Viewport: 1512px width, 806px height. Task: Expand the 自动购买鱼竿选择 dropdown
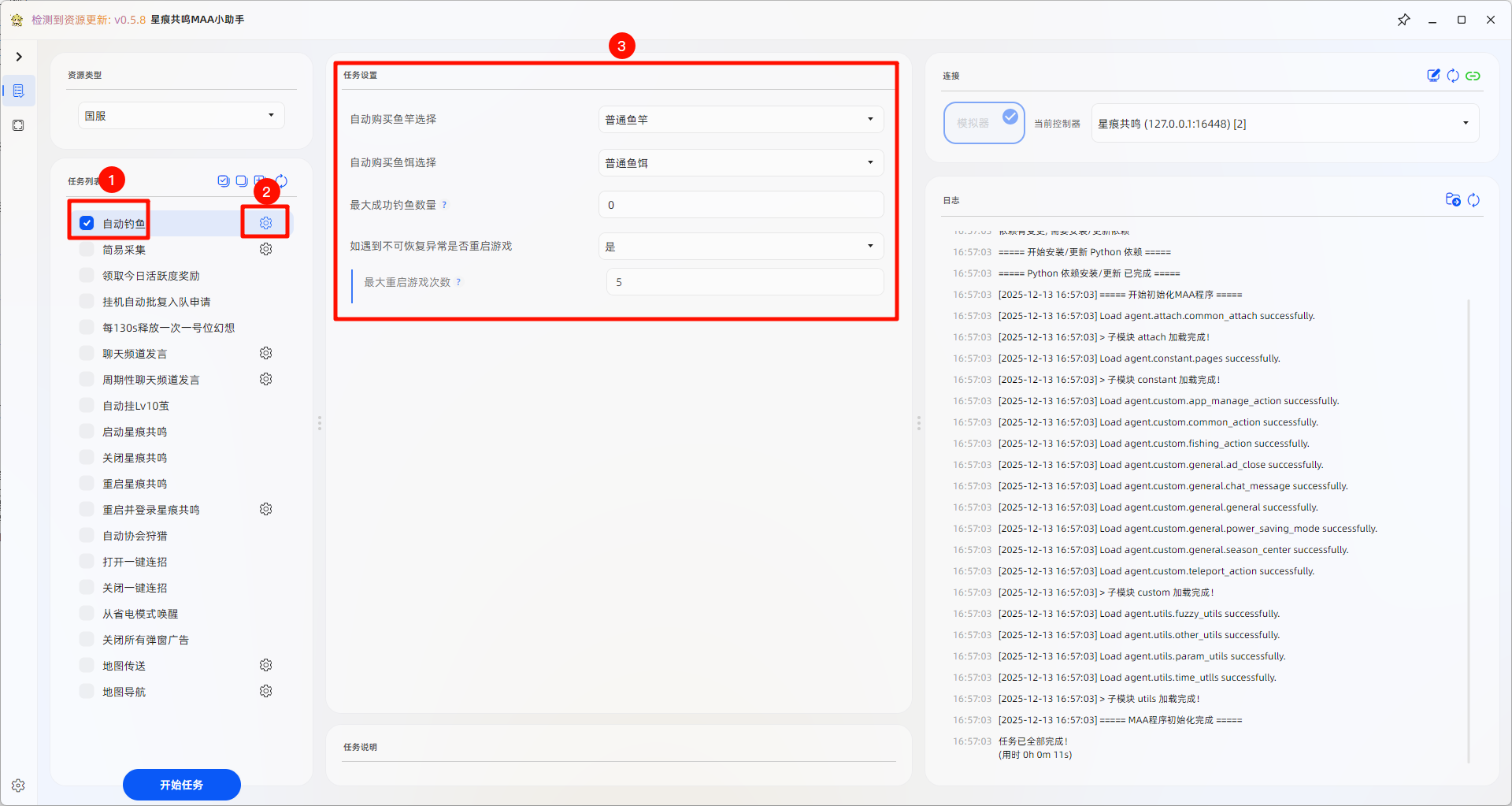coord(740,120)
